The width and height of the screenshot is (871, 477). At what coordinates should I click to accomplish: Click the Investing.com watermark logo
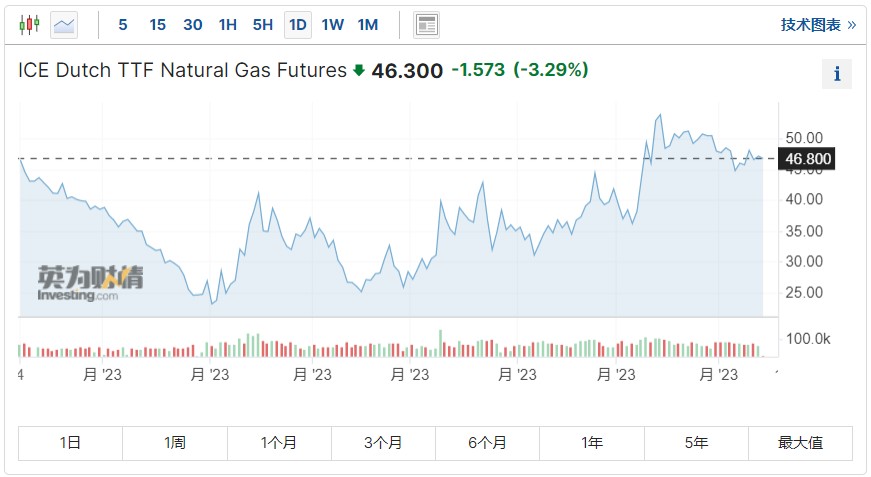click(x=90, y=283)
